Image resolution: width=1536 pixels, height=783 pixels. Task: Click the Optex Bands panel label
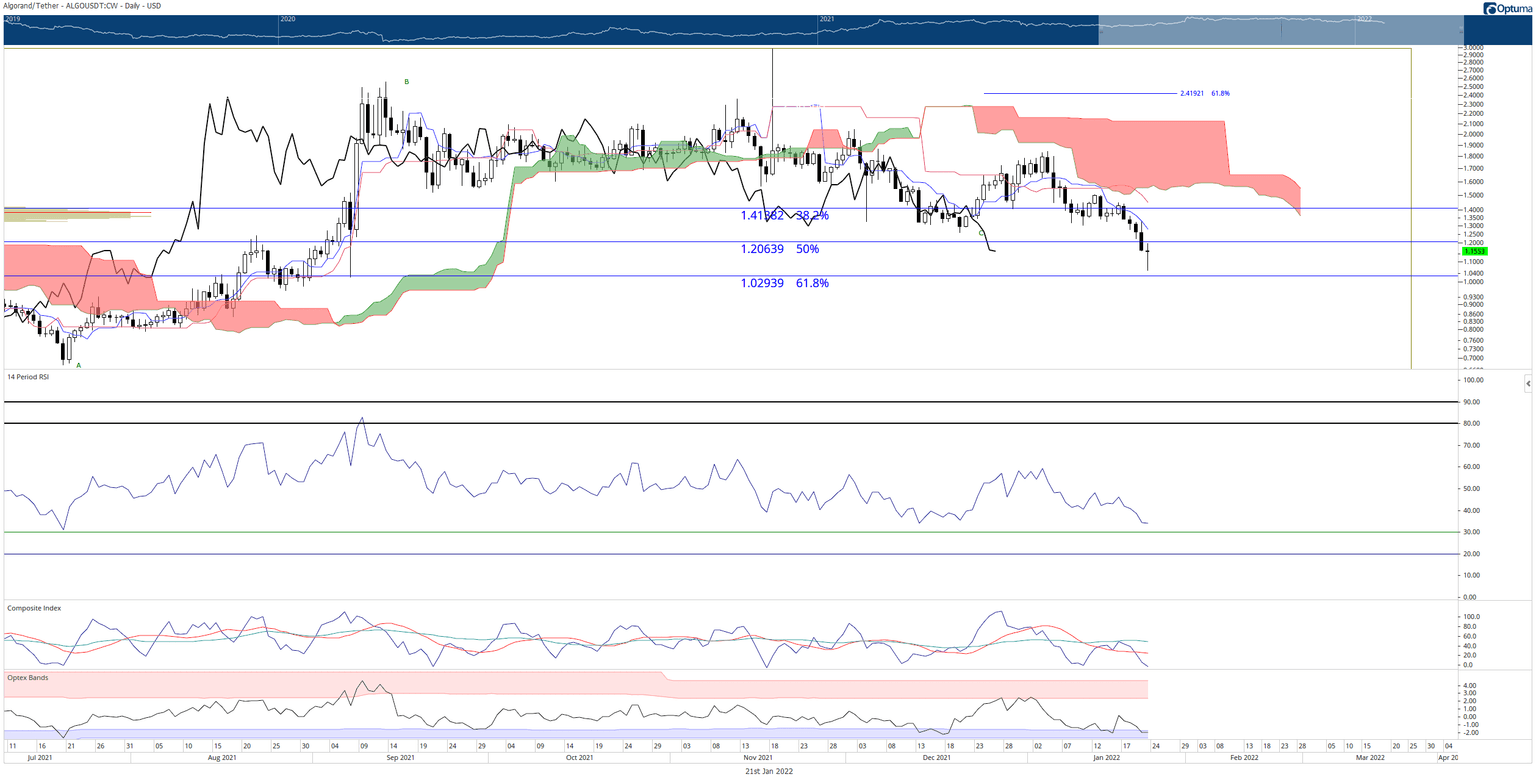point(27,677)
